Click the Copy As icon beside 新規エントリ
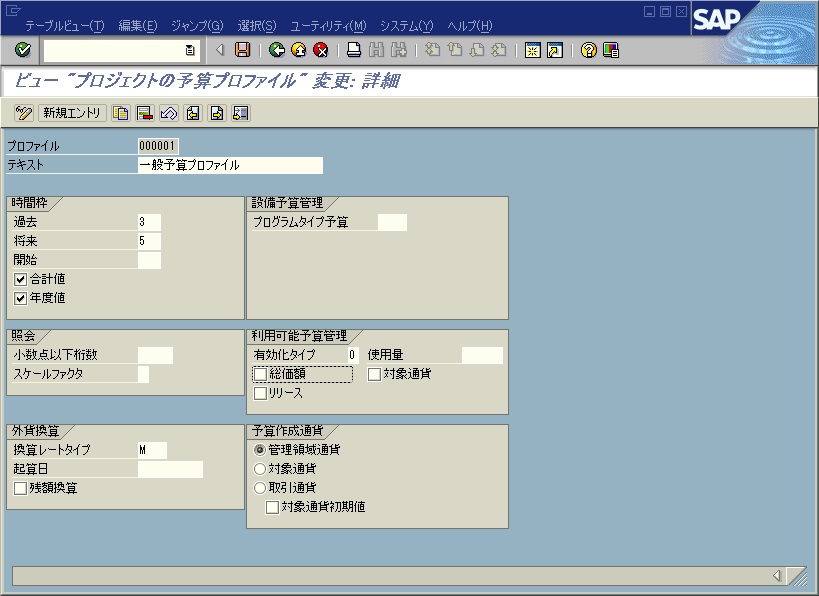Image resolution: width=819 pixels, height=596 pixels. [x=121, y=112]
